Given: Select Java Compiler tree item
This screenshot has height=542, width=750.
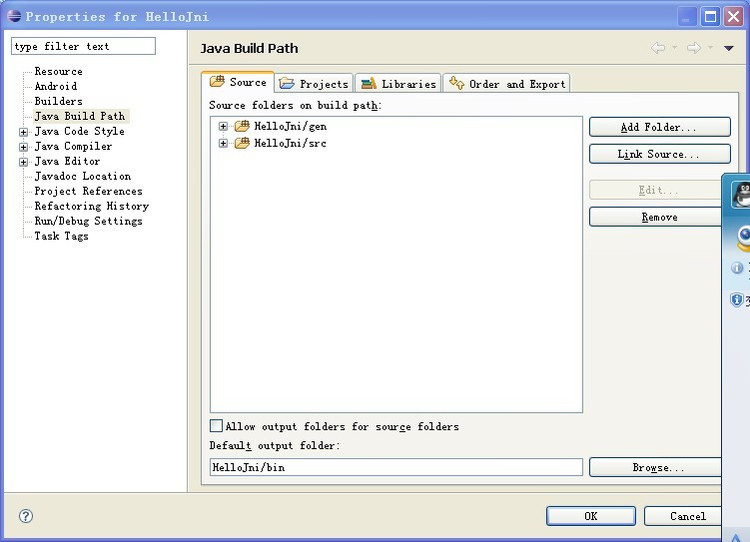Looking at the screenshot, I should pyautogui.click(x=73, y=146).
